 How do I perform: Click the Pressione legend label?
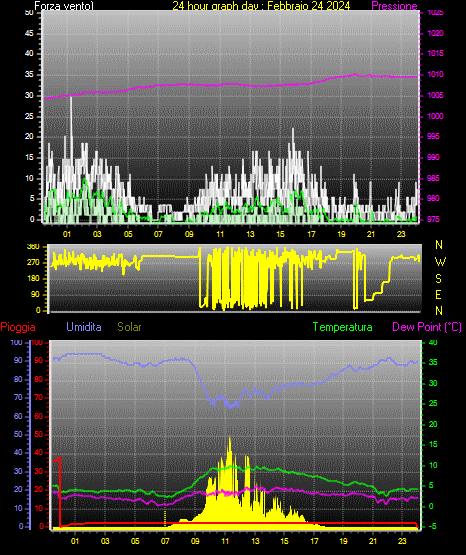[x=394, y=6]
